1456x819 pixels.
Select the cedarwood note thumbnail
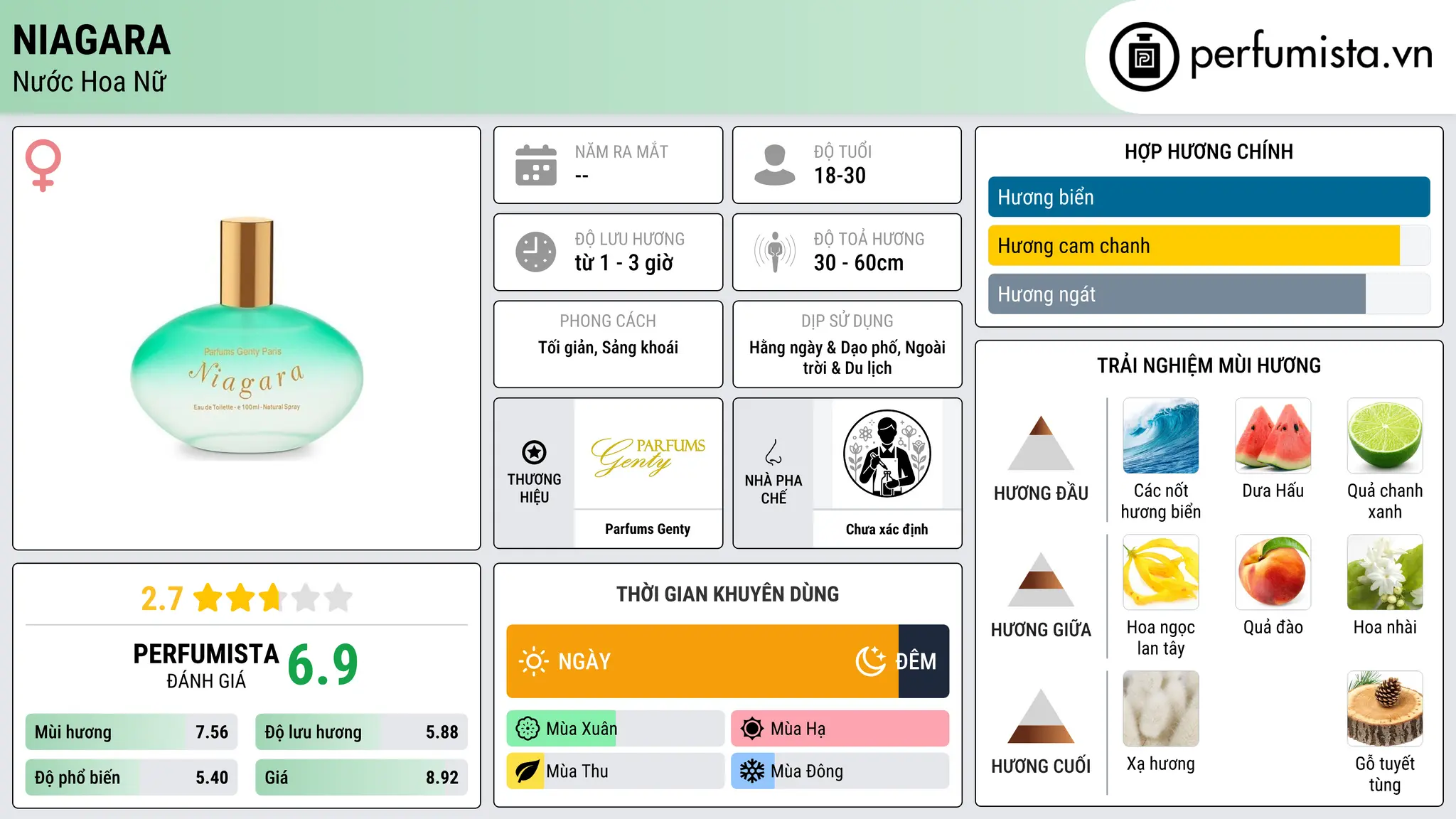1385,709
